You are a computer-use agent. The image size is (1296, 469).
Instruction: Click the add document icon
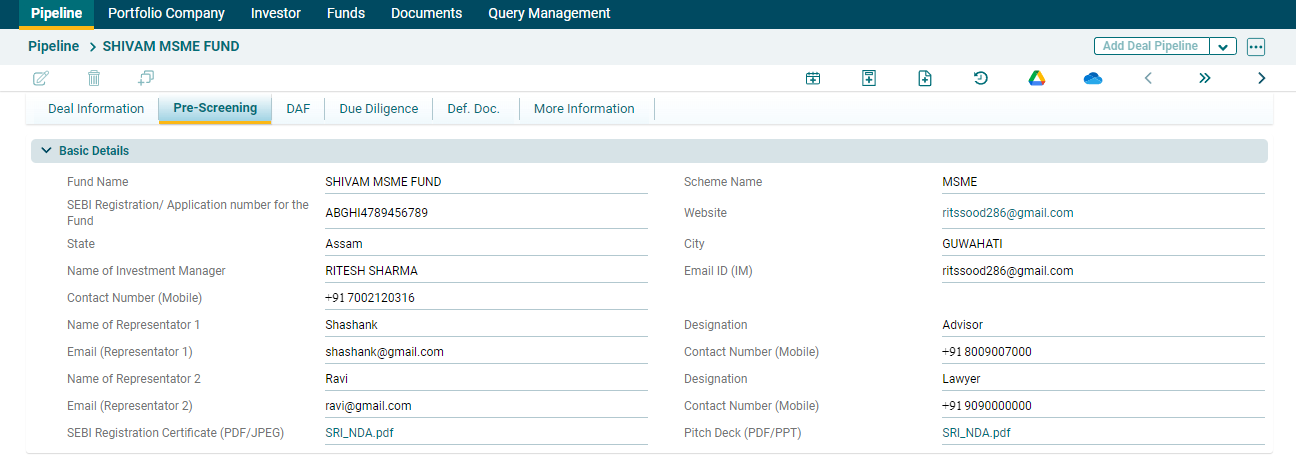coord(925,78)
